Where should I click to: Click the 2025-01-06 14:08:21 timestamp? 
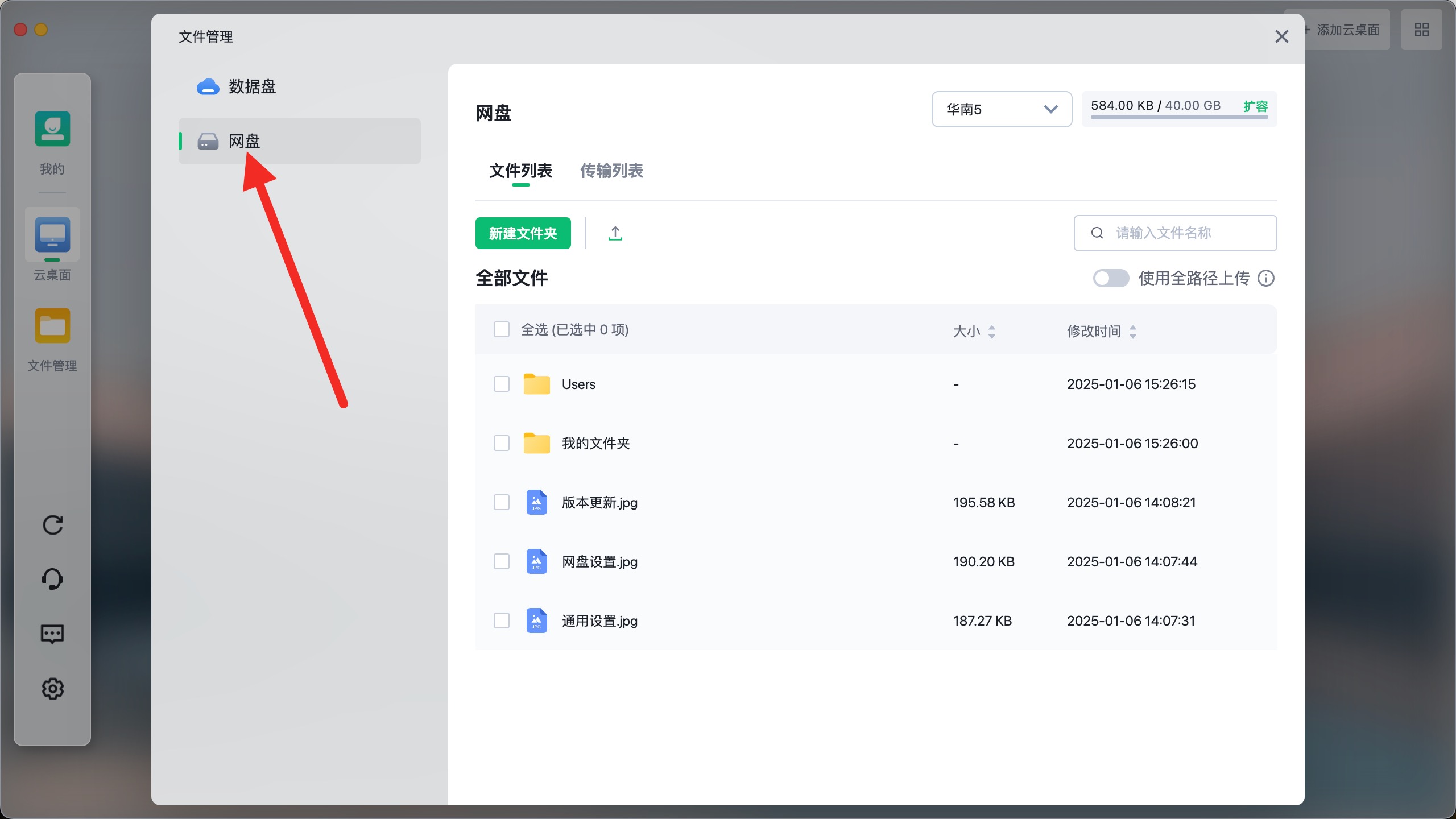[1131, 503]
